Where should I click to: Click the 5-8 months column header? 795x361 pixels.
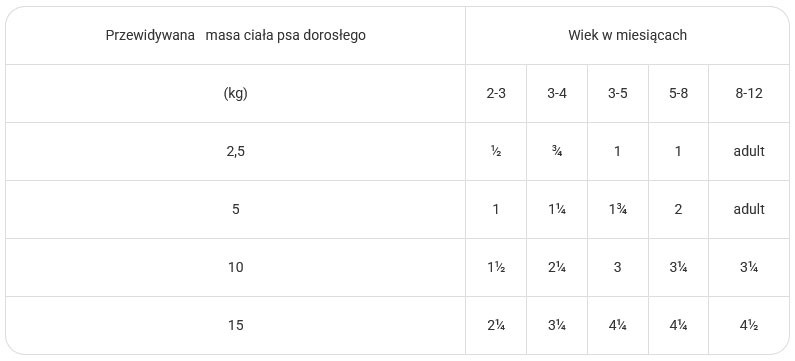[x=678, y=94]
